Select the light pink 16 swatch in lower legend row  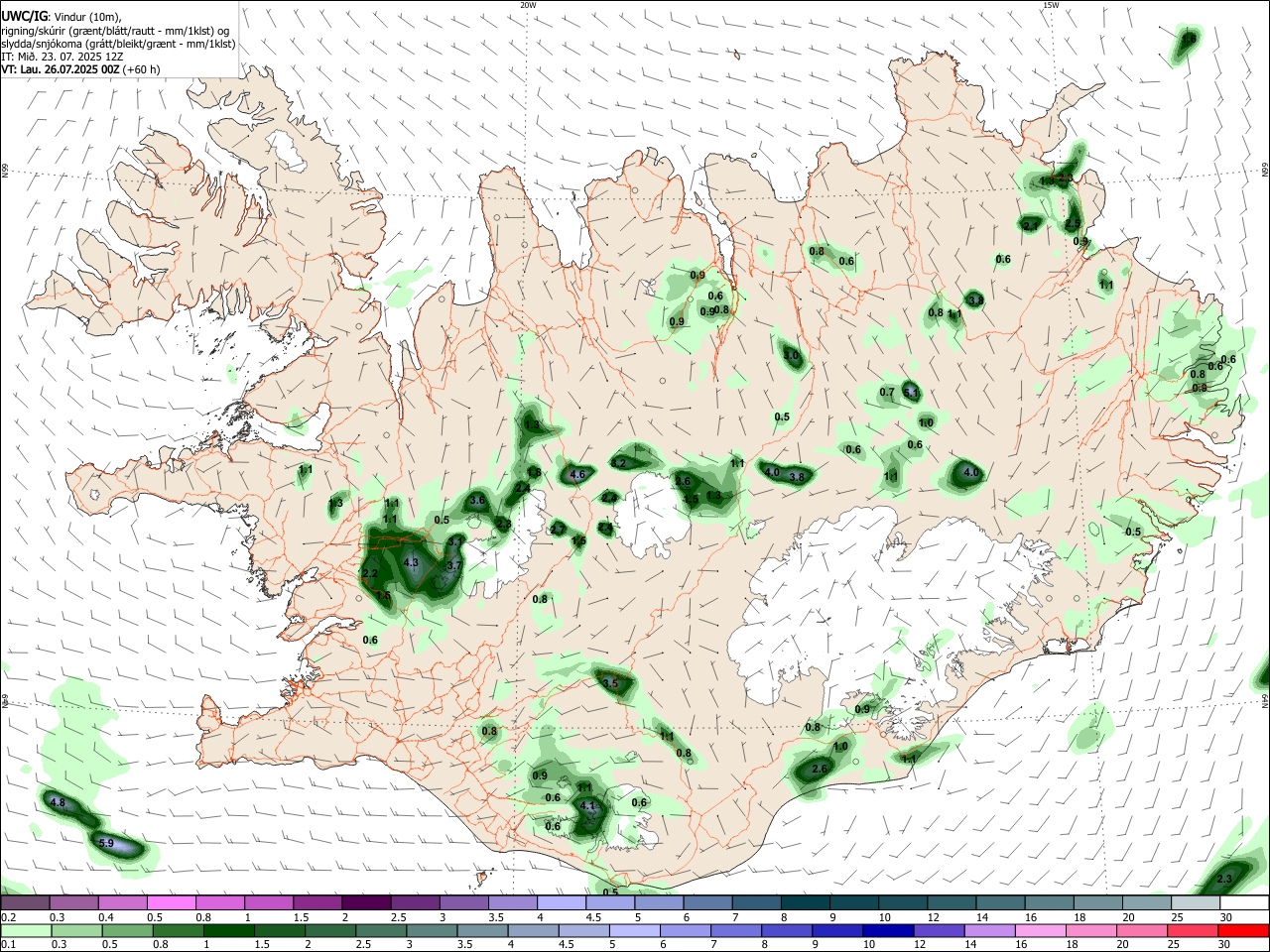point(1040,931)
